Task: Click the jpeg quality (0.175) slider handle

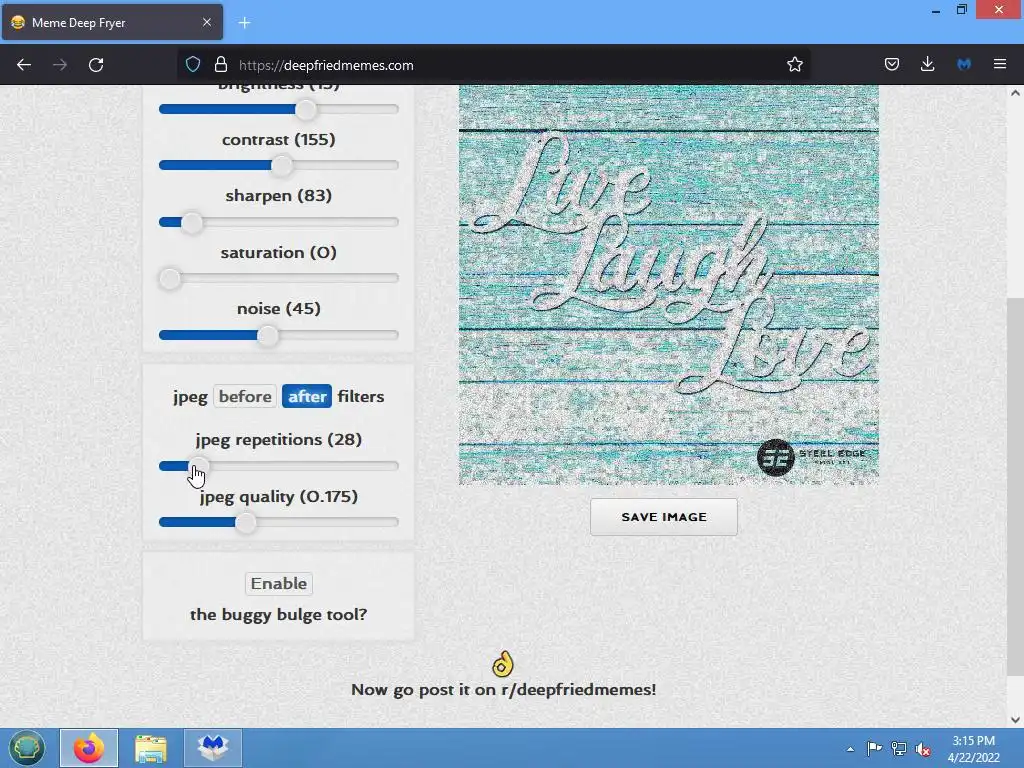Action: (x=246, y=522)
